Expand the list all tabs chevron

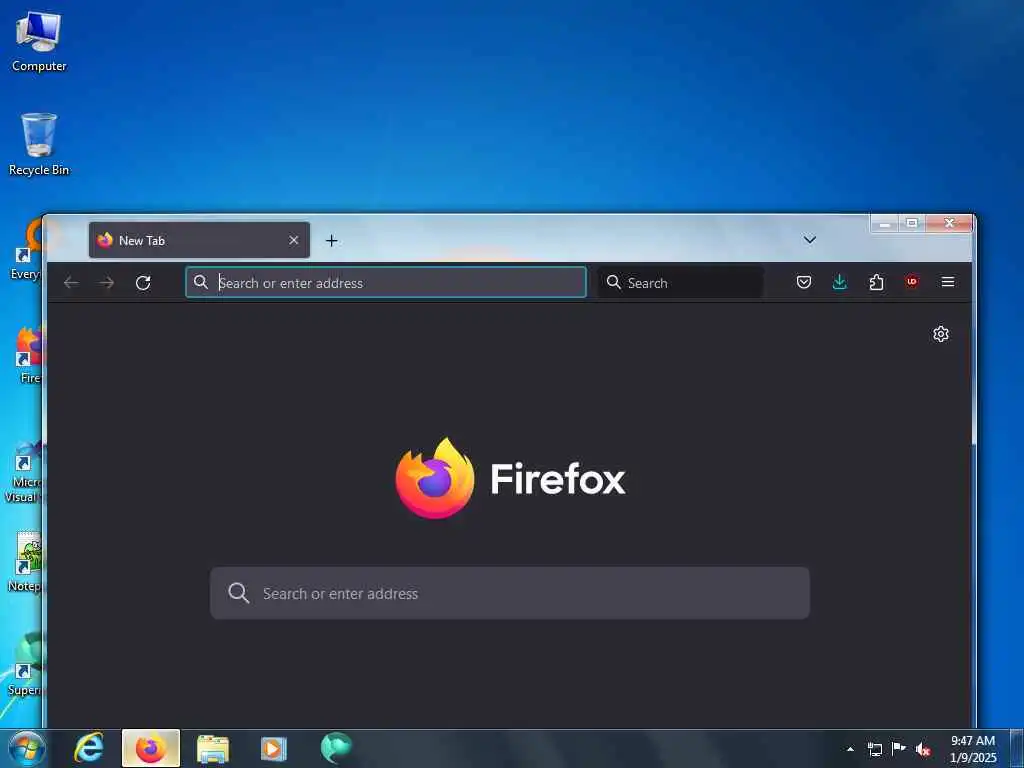click(x=810, y=240)
